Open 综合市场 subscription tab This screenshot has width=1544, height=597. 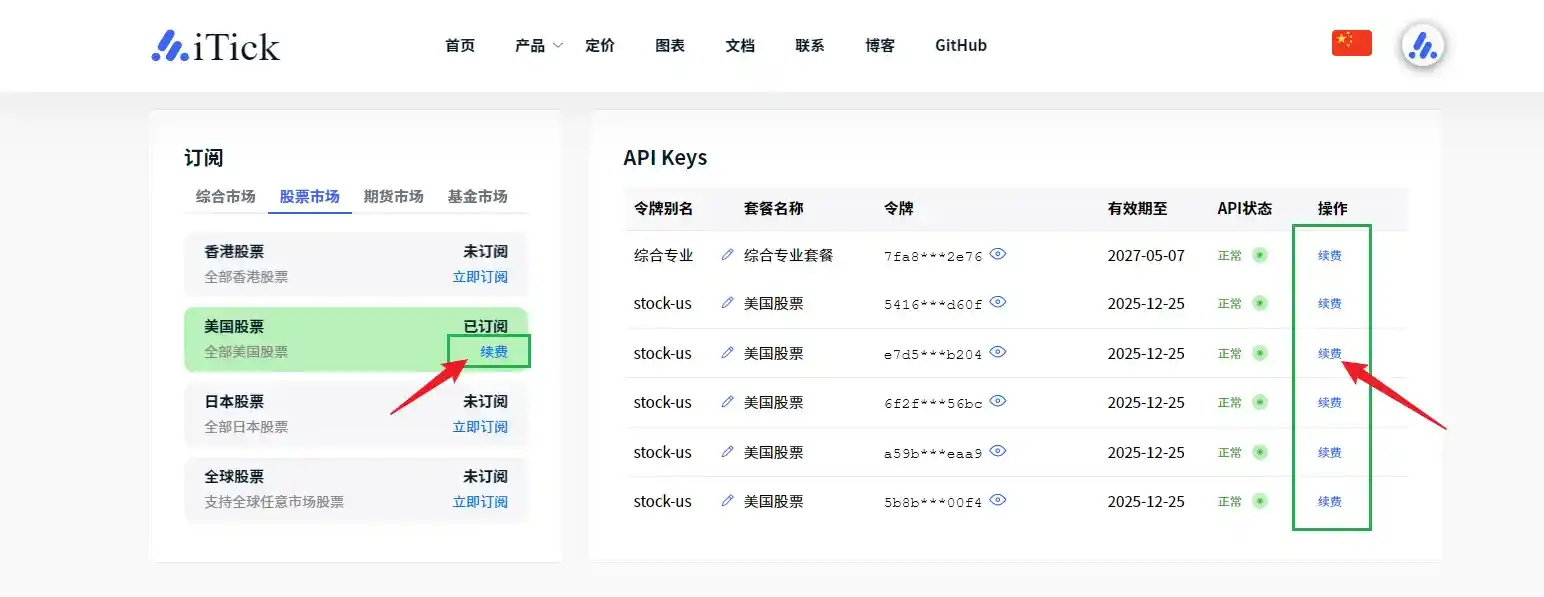point(225,196)
